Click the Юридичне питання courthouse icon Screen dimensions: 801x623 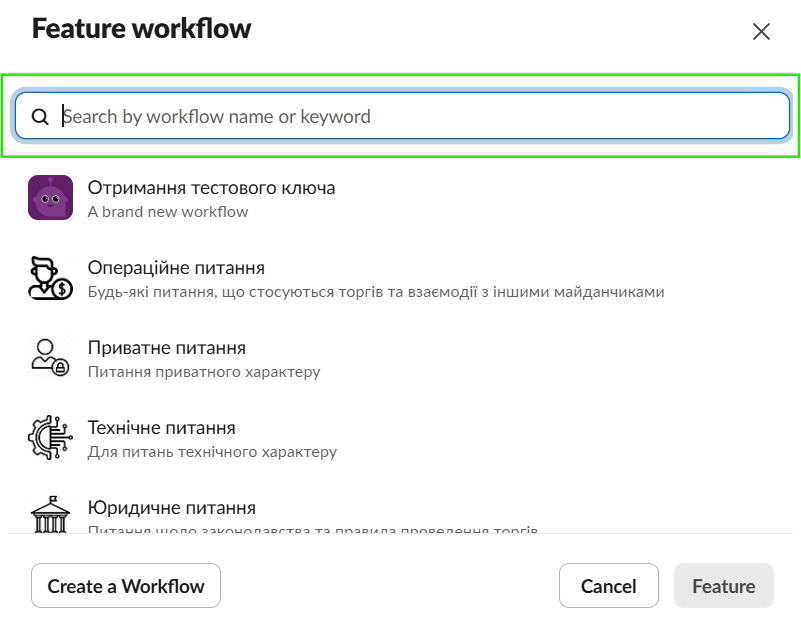click(x=50, y=516)
